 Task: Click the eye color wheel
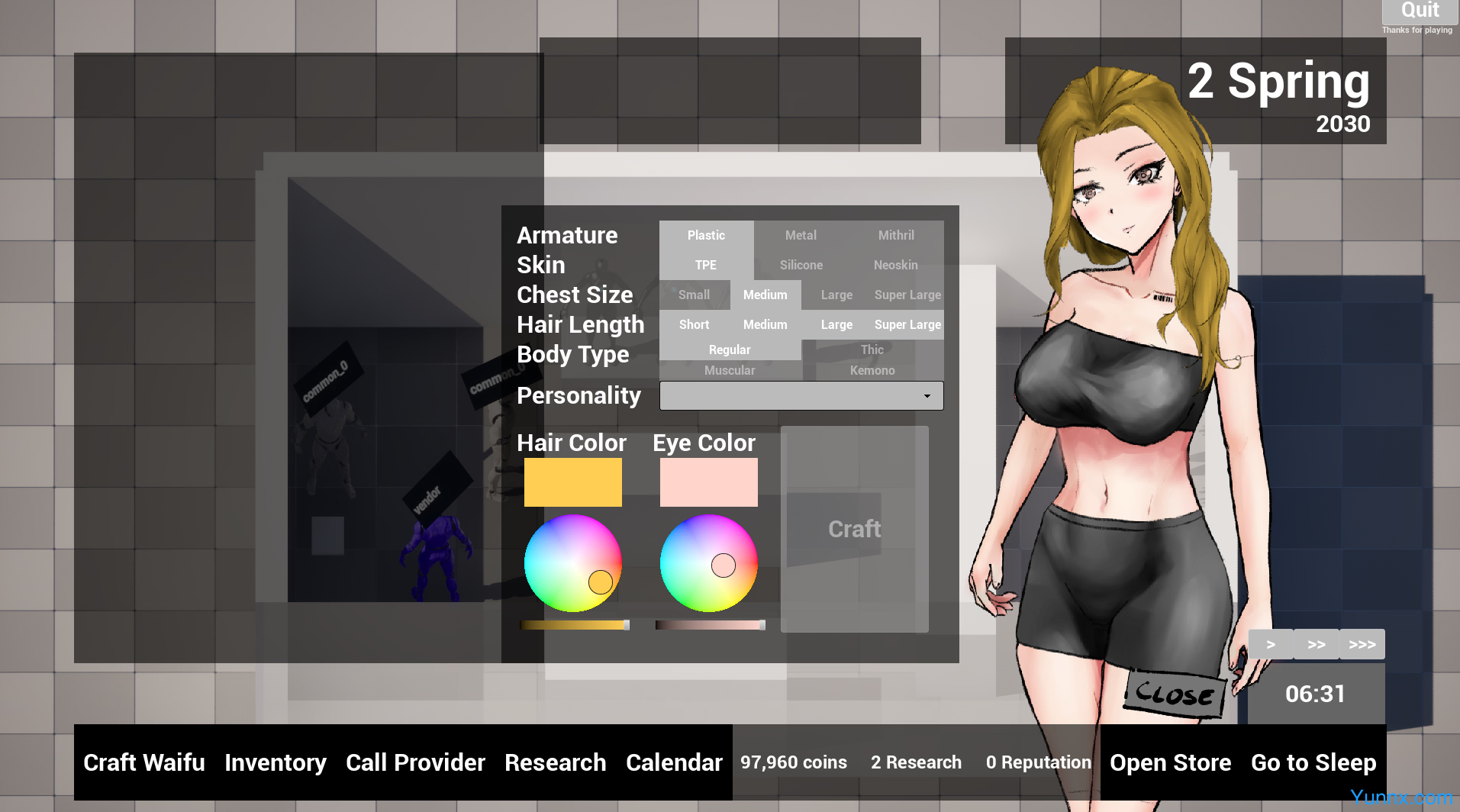(708, 563)
